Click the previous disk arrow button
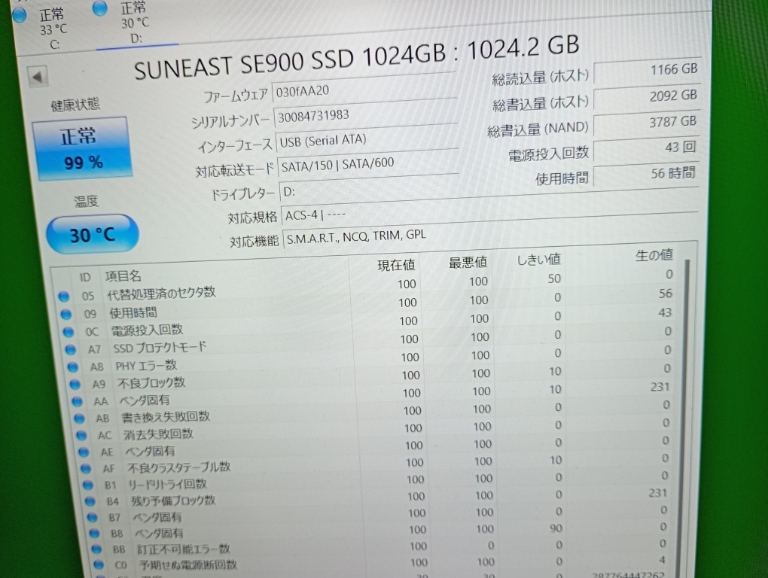The image size is (768, 578). click(38, 76)
